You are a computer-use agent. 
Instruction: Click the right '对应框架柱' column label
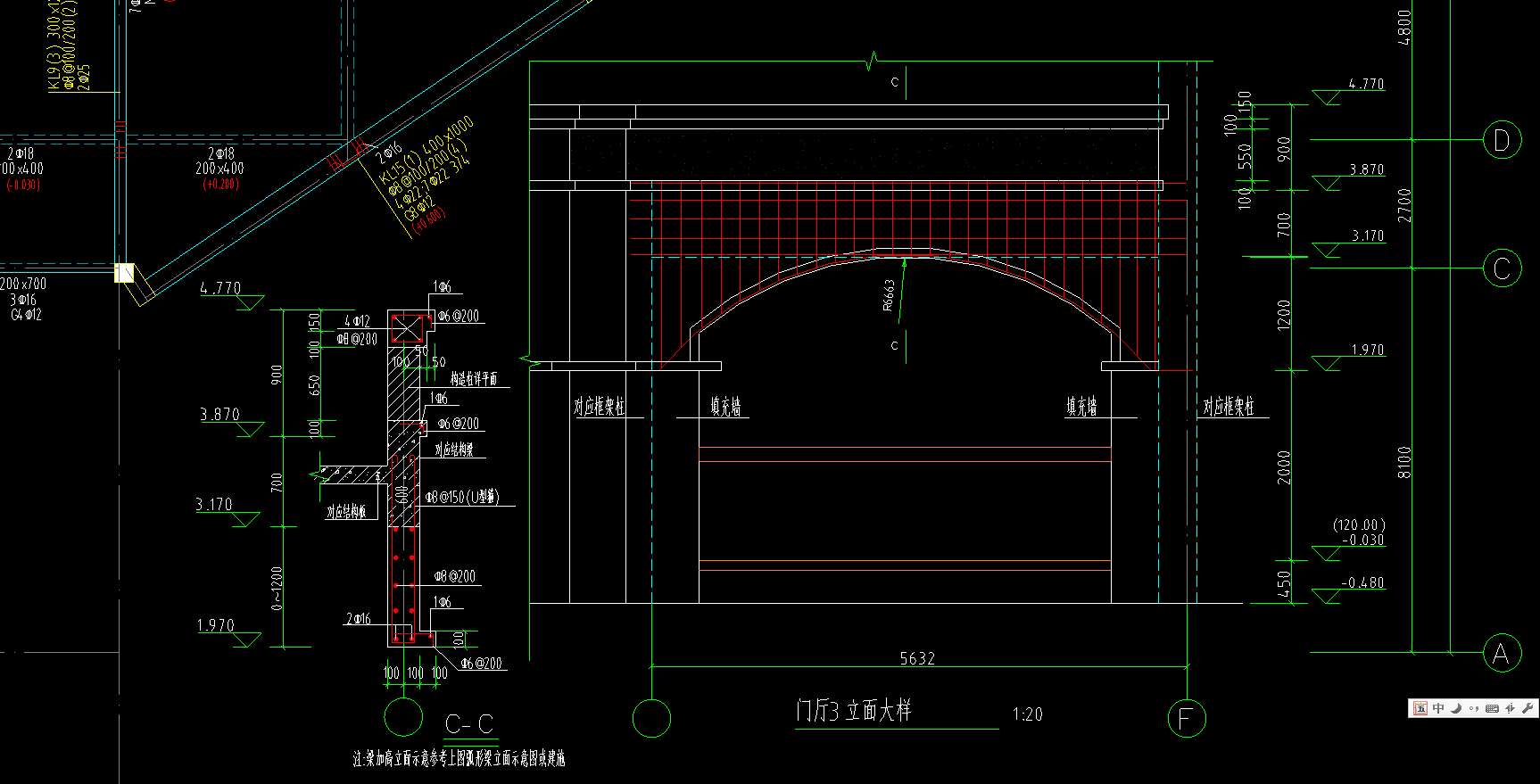tap(1229, 407)
